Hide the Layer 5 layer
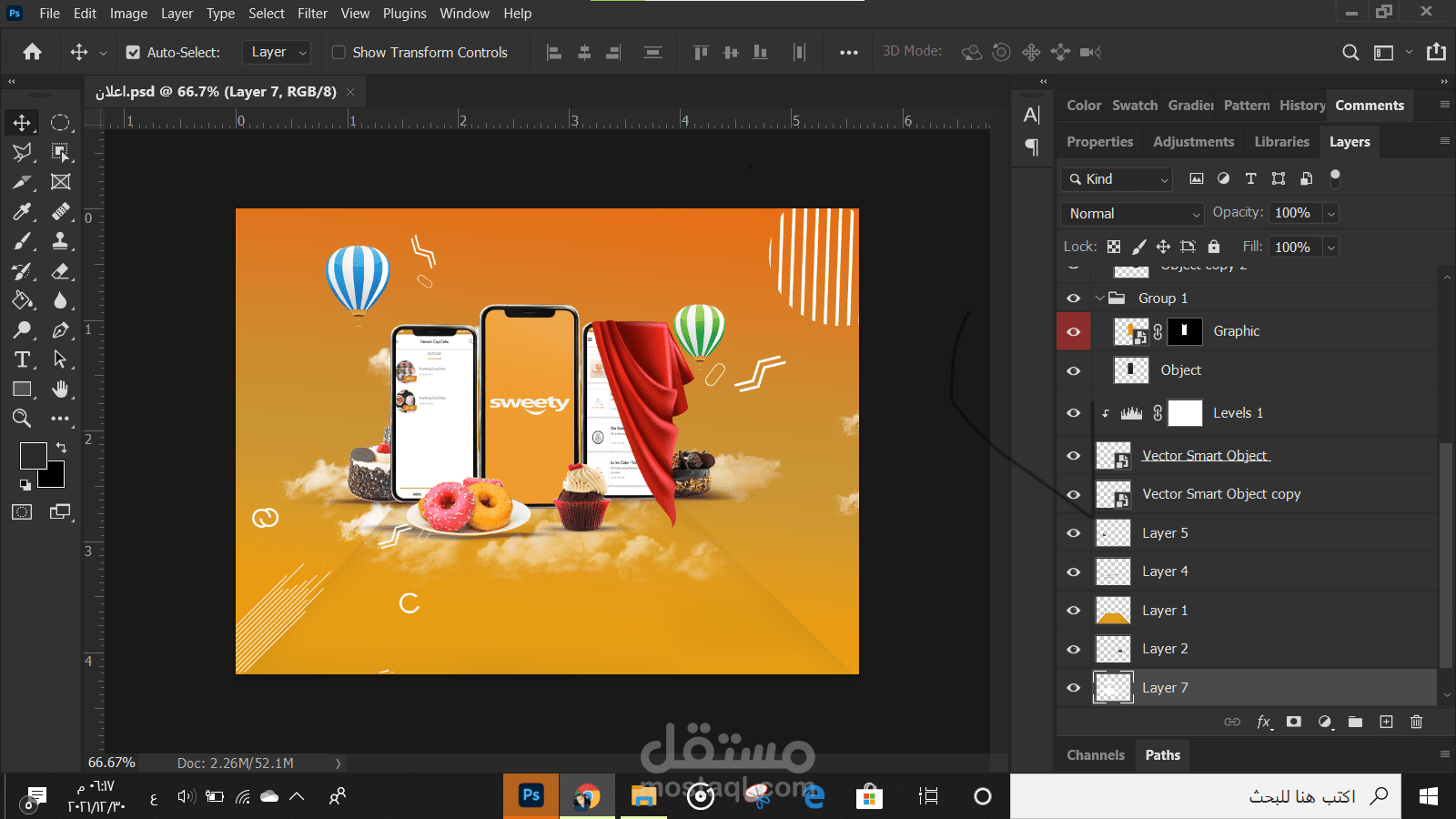This screenshot has height=819, width=1456. 1074,533
